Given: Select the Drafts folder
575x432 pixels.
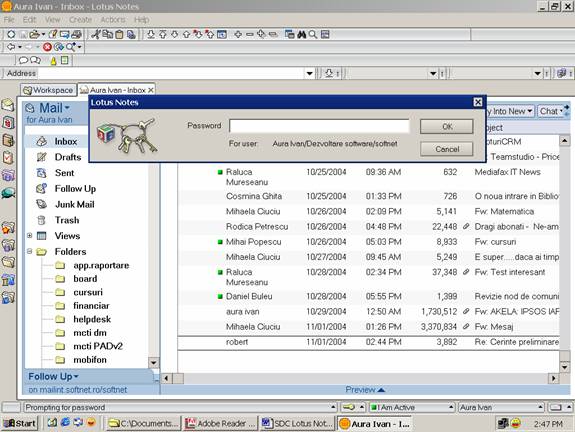Looking at the screenshot, I should coord(68,157).
